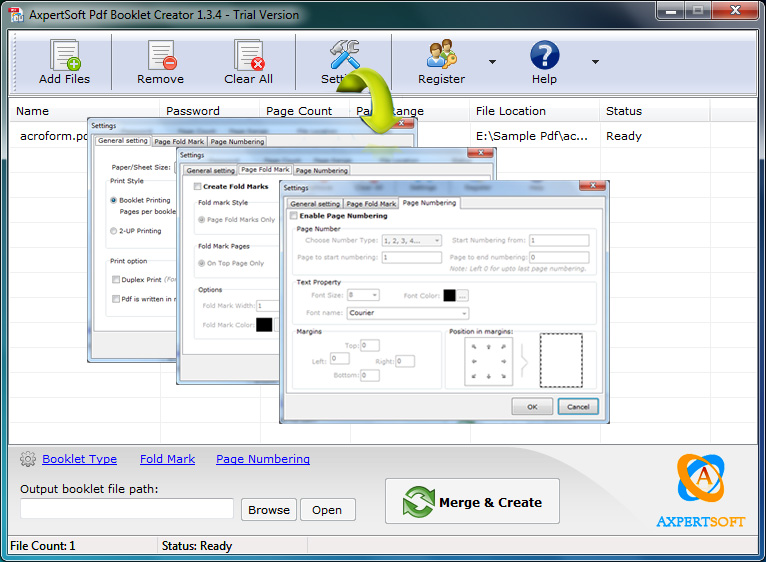Click the Status column header

tap(655, 111)
